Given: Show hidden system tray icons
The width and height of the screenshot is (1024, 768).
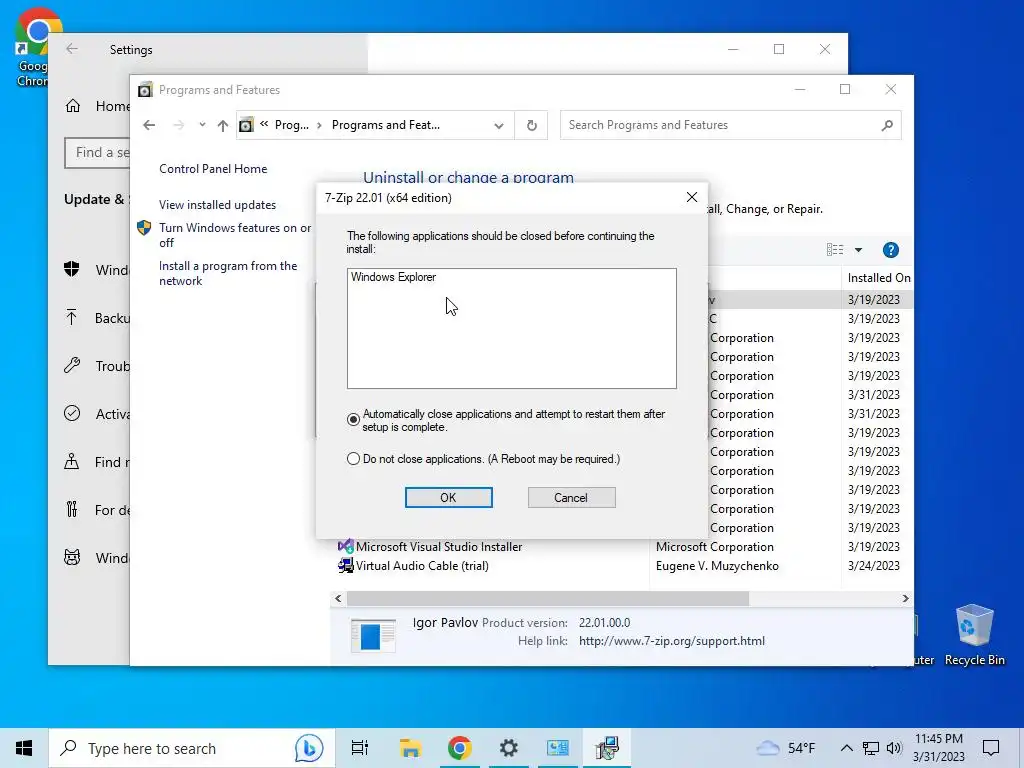Looking at the screenshot, I should point(846,748).
